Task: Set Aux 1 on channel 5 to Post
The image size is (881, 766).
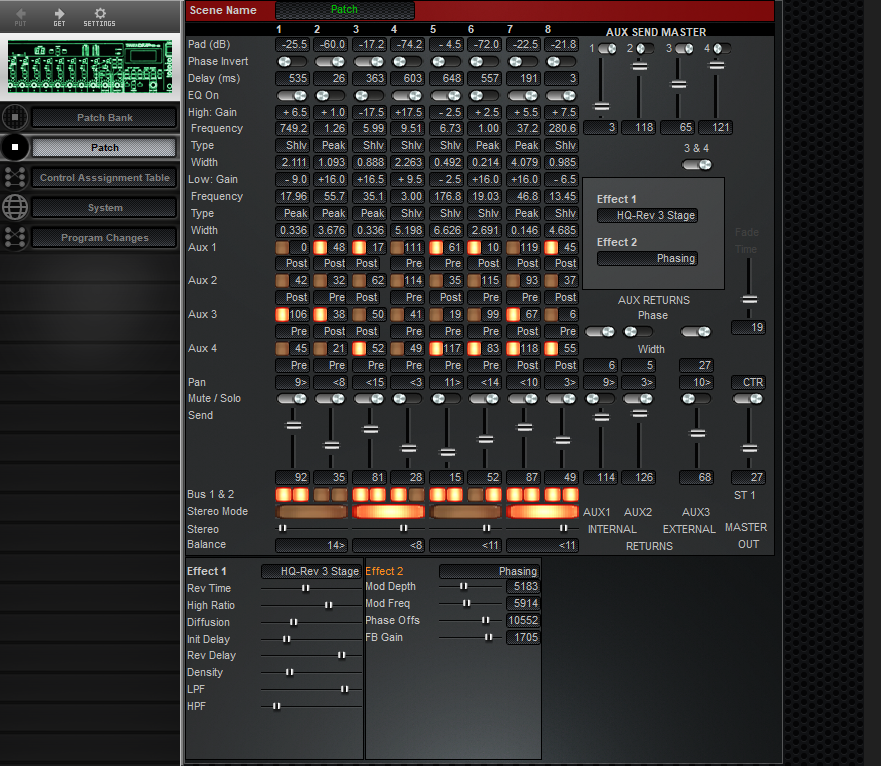Action: point(447,263)
